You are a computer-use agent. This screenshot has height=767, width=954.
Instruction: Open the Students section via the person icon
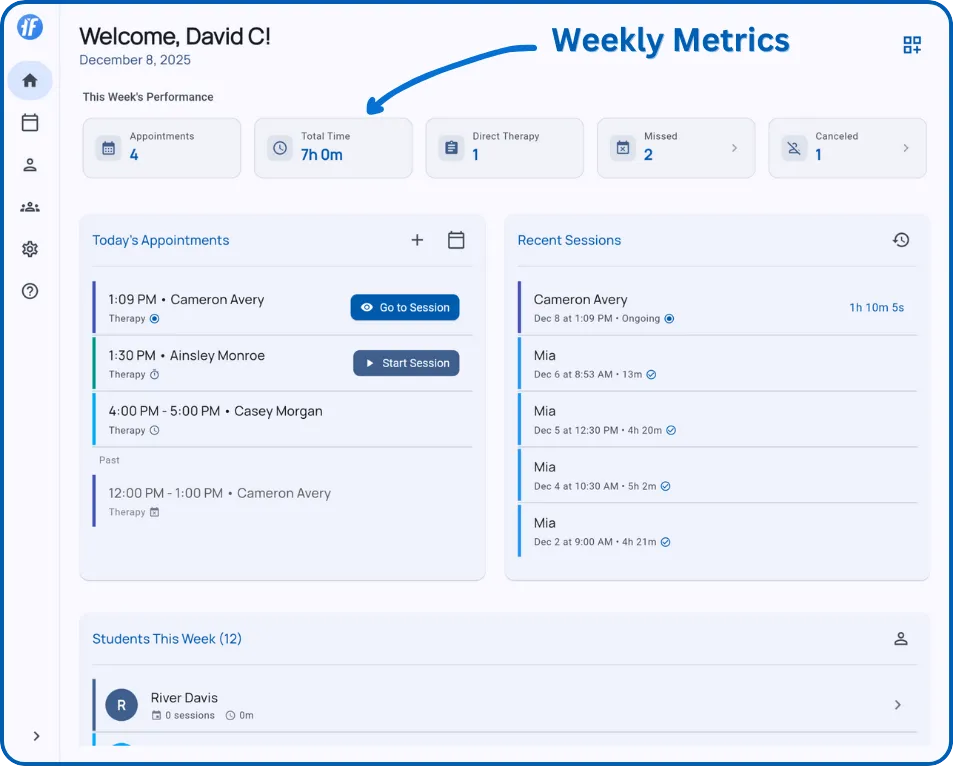pyautogui.click(x=30, y=165)
